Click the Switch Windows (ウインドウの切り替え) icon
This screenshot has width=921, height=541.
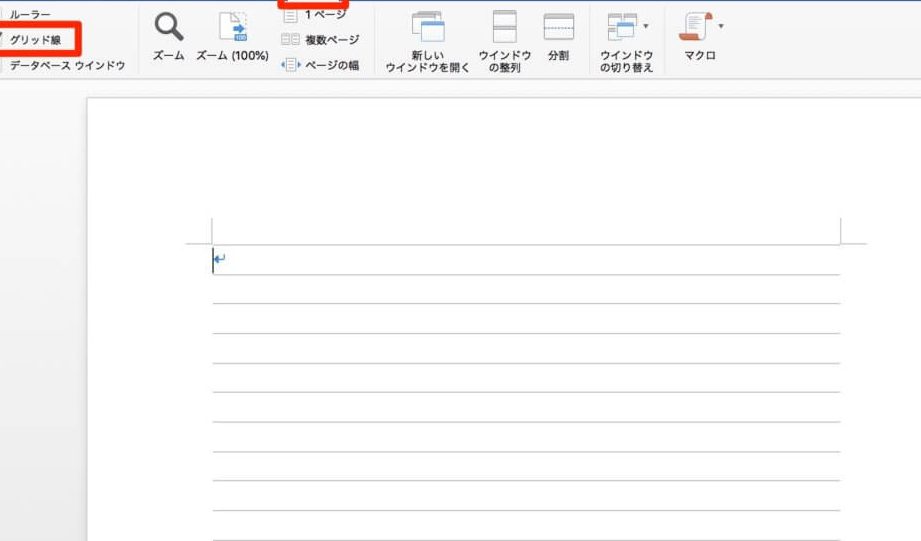(x=622, y=27)
